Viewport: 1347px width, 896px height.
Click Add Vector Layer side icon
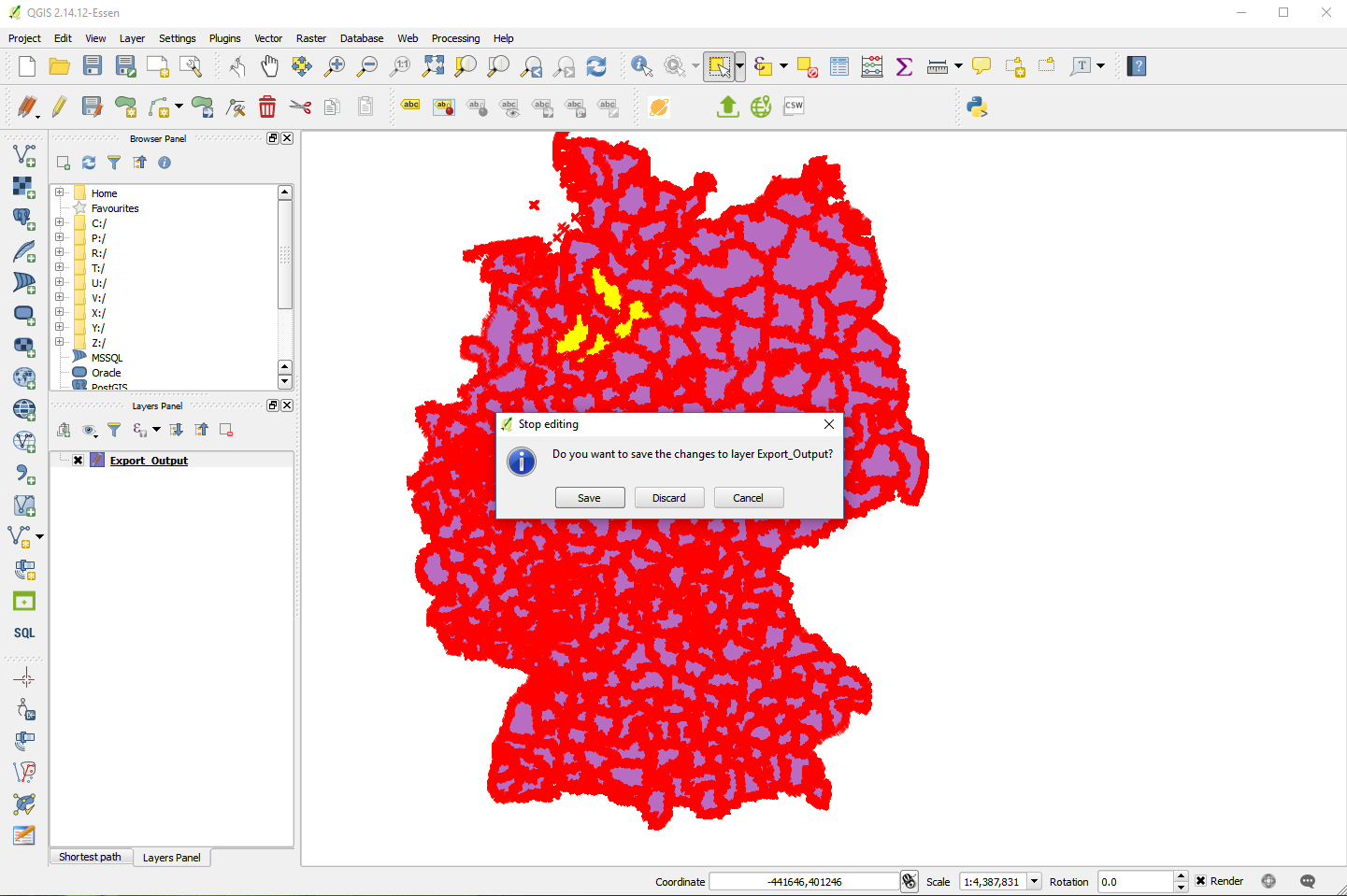24,155
